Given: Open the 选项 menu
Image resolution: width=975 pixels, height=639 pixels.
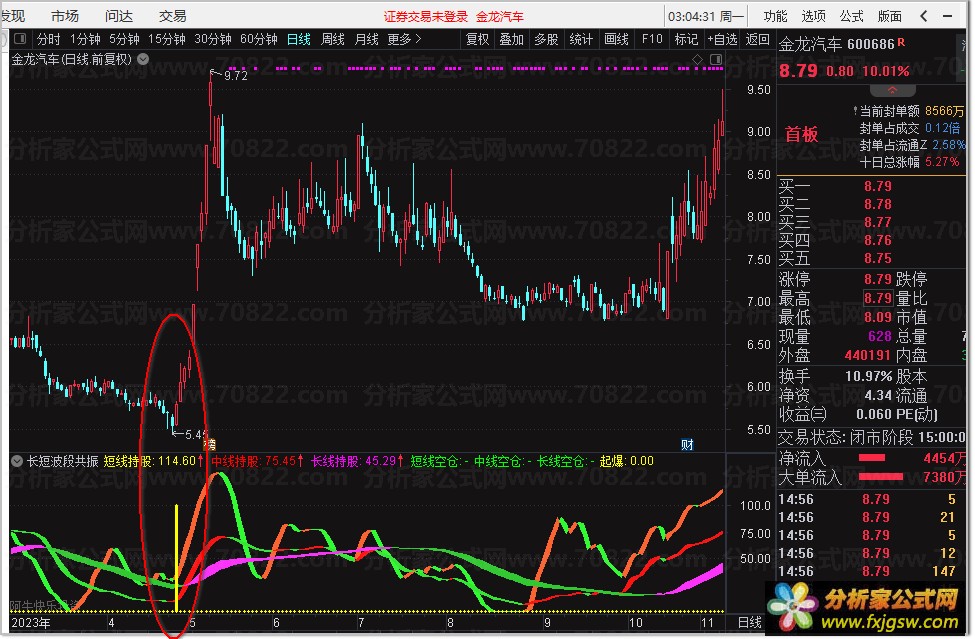Looking at the screenshot, I should [813, 16].
